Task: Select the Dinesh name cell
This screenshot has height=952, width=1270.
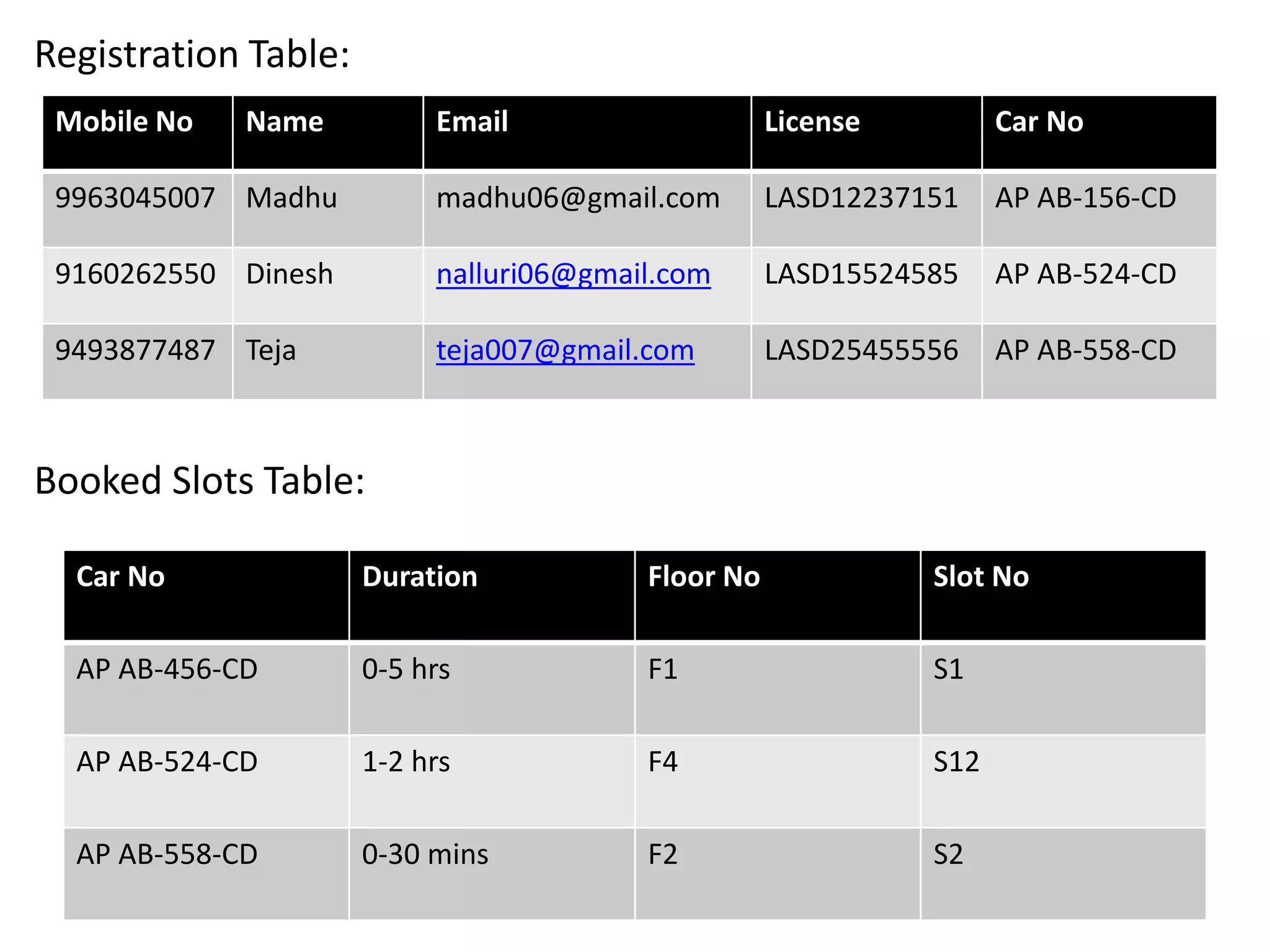Action: 290,275
